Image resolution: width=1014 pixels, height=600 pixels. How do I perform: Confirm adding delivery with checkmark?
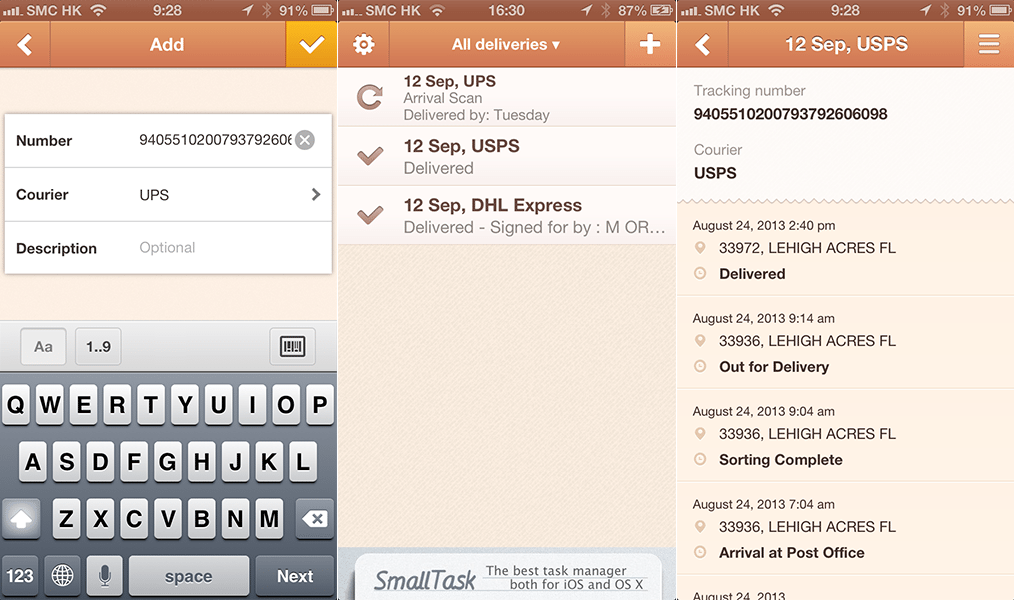click(x=311, y=45)
